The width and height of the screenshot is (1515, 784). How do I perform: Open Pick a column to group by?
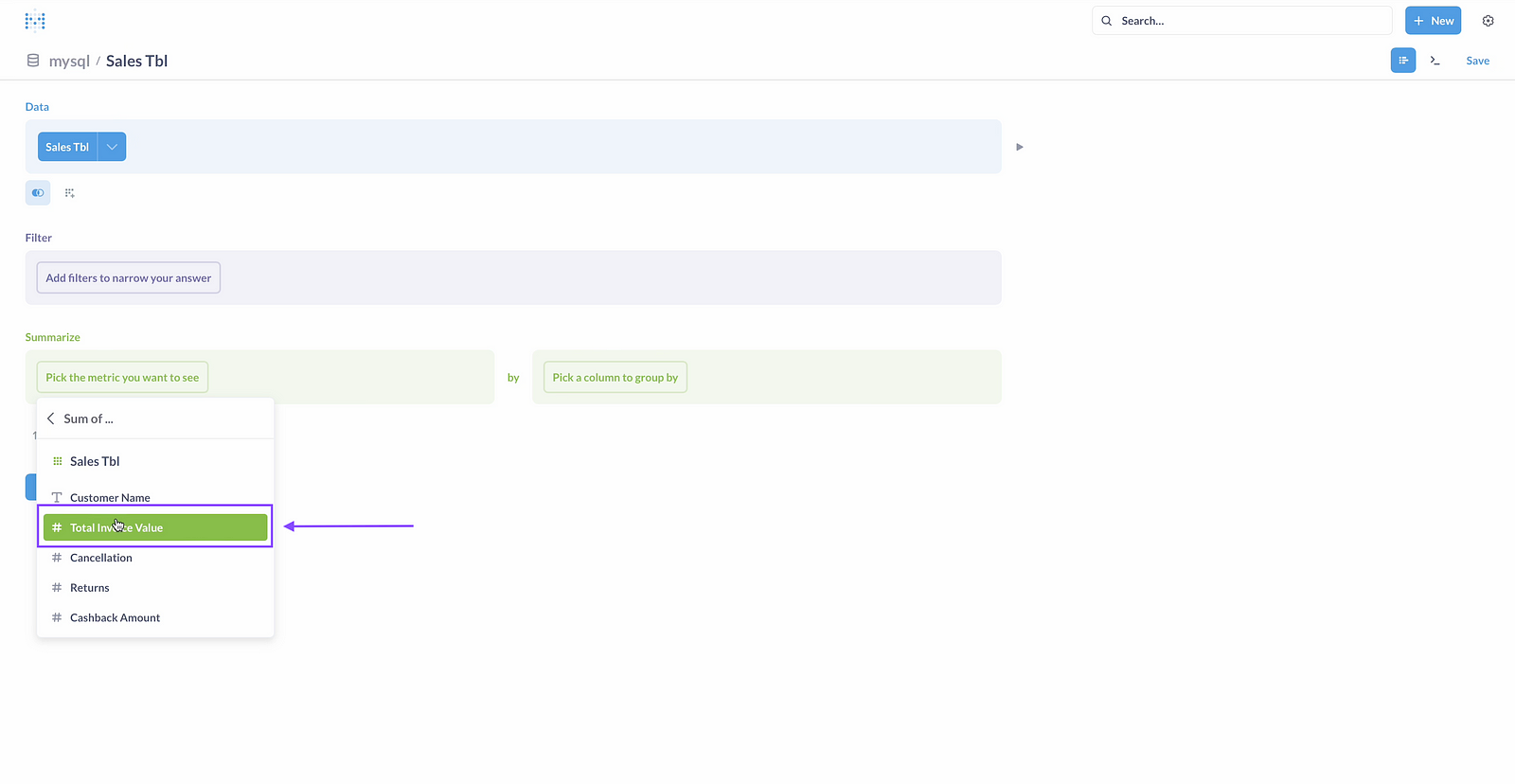615,378
